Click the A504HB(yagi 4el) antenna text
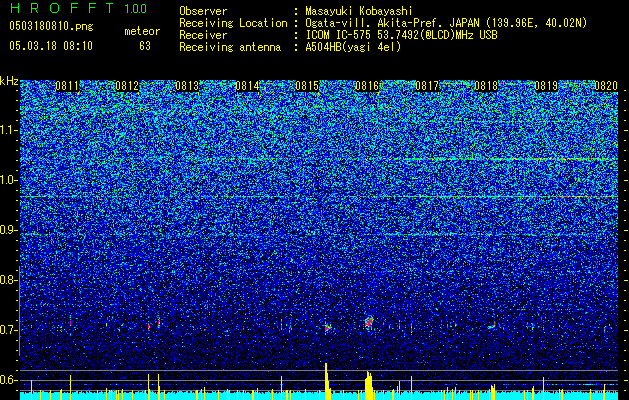 pos(353,47)
